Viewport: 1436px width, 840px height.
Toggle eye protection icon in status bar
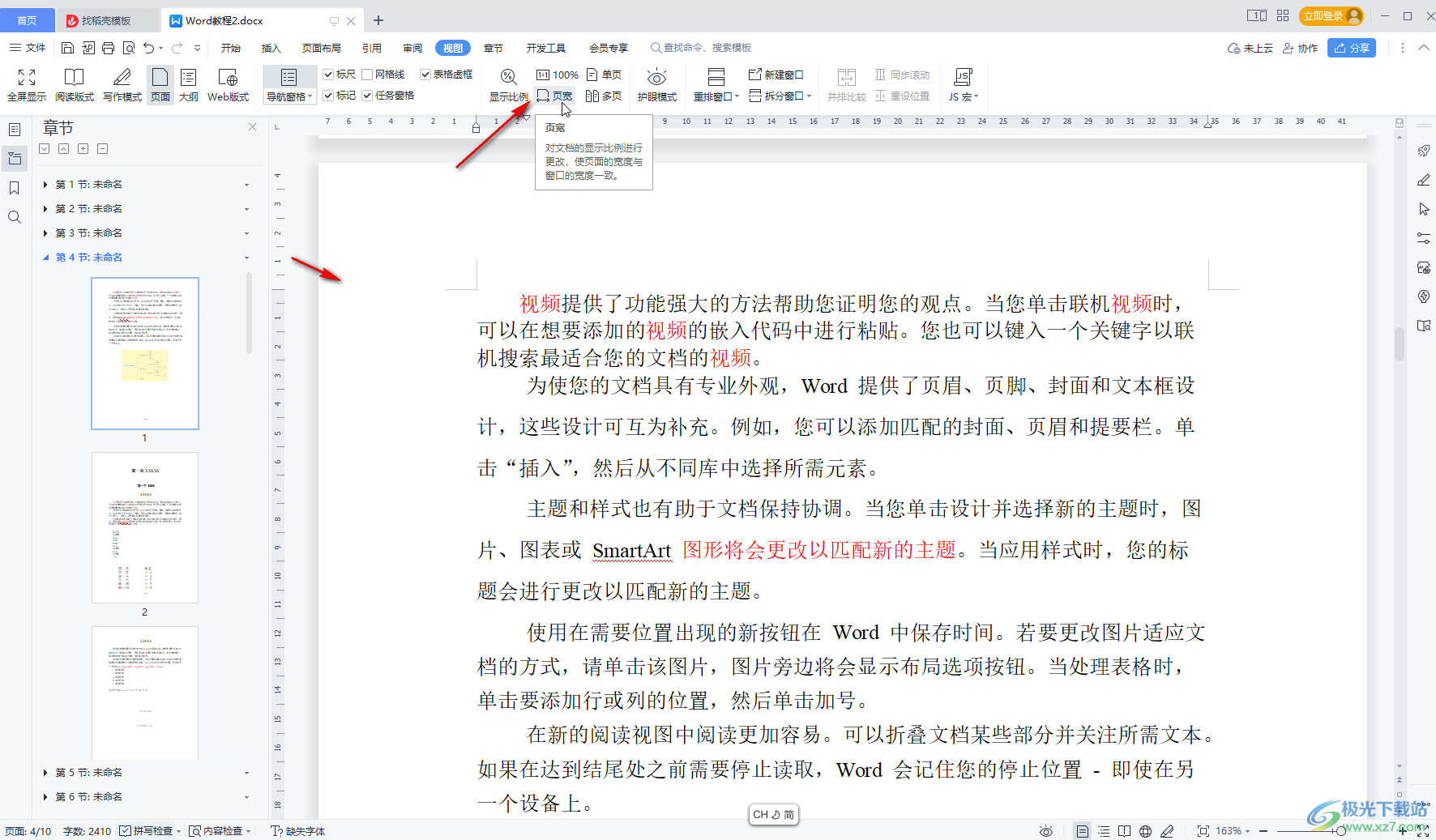point(1046,831)
